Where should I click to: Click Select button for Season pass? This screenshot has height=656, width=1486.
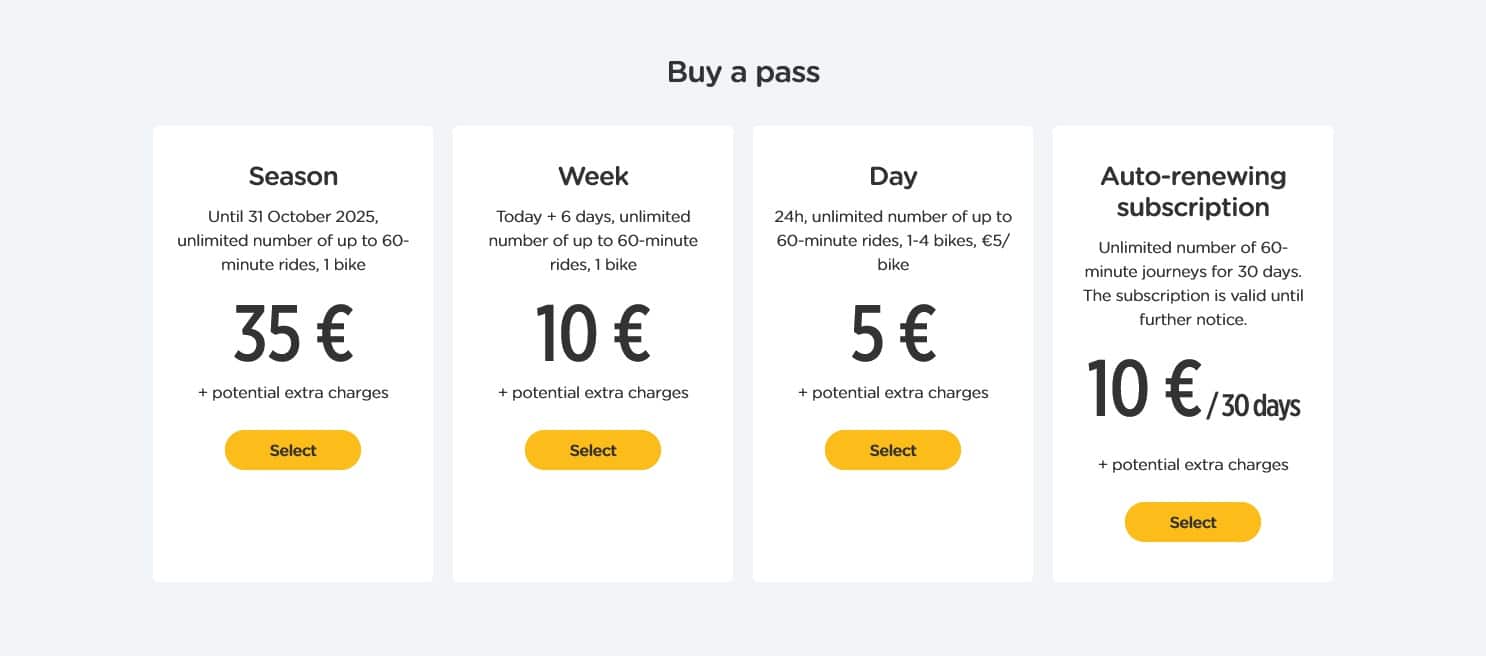(x=293, y=450)
